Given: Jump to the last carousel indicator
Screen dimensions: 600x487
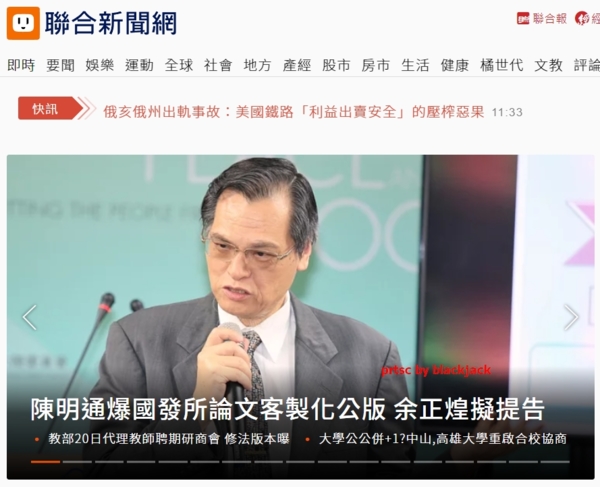Looking at the screenshot, I should tap(555, 462).
